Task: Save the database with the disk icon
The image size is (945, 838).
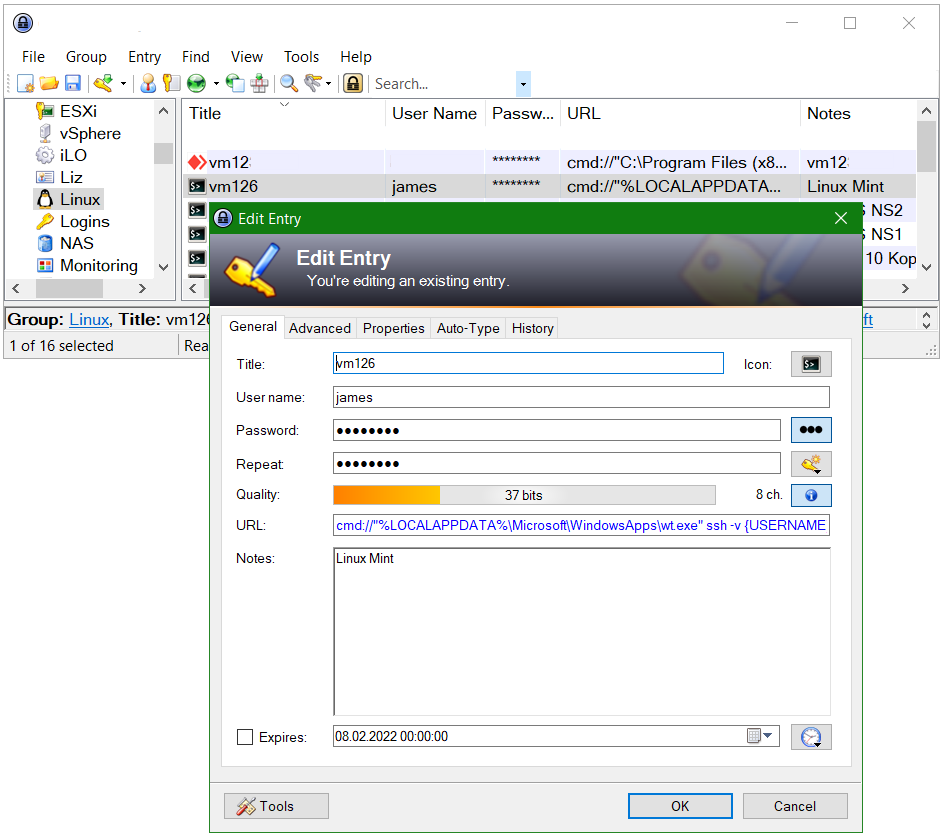Action: point(72,83)
